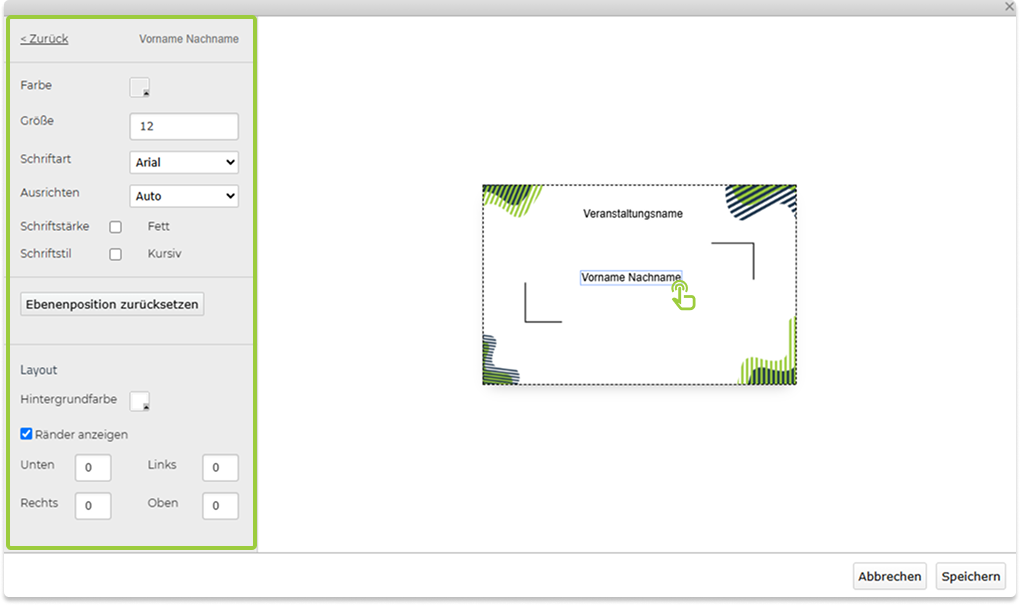Click the Rechts margin input field
Screen dimensions: 1020x605
[92, 506]
